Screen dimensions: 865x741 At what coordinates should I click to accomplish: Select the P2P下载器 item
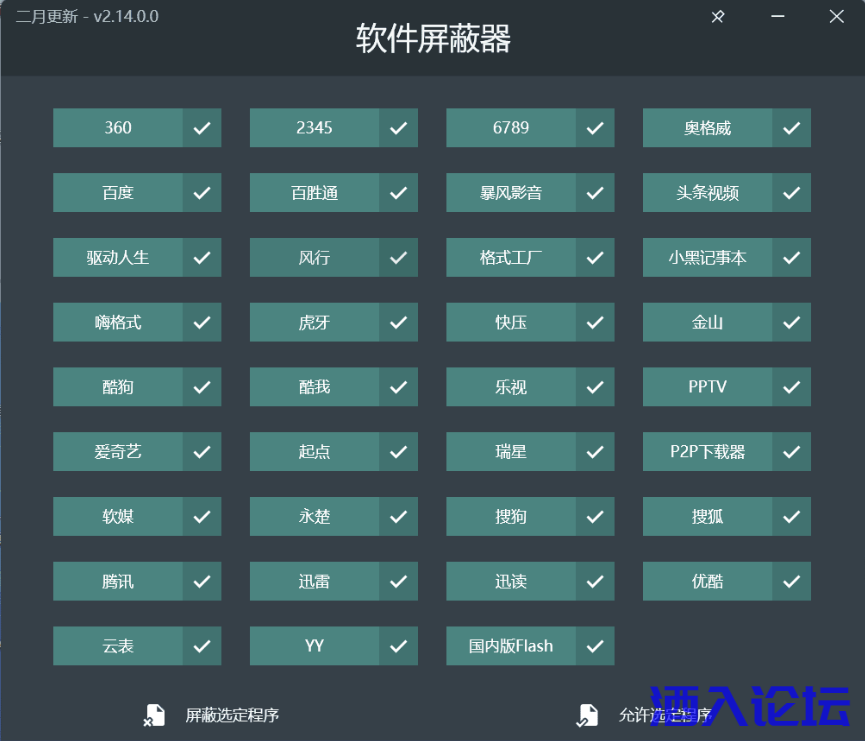(x=707, y=452)
